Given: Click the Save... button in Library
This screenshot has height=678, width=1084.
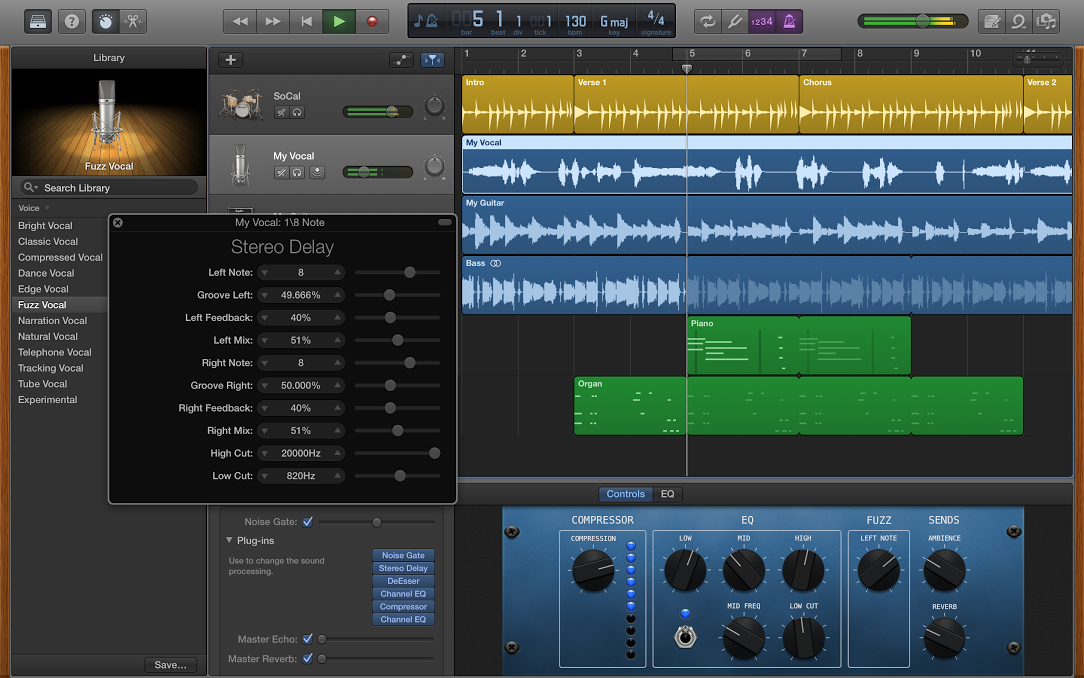Looking at the screenshot, I should click(x=170, y=665).
